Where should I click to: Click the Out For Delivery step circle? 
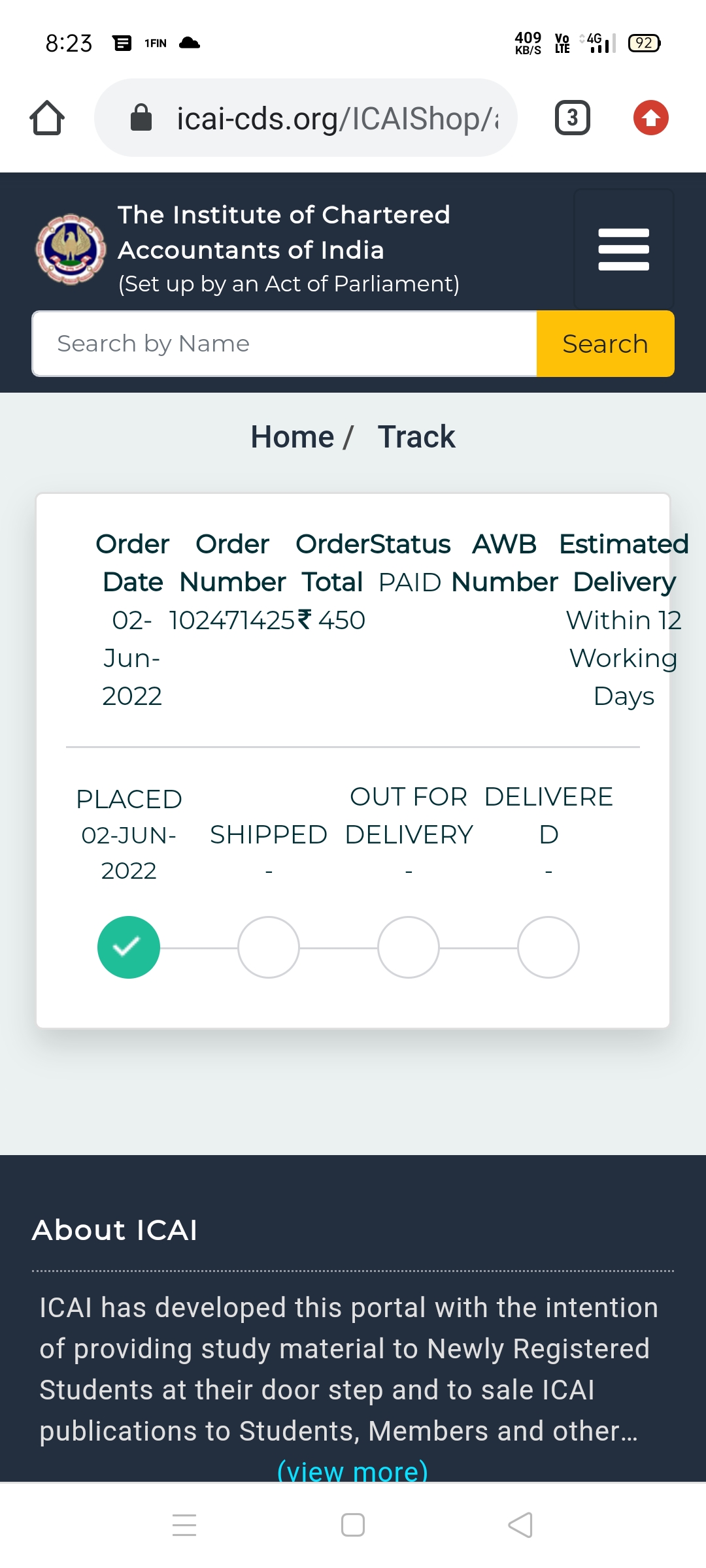coord(409,947)
